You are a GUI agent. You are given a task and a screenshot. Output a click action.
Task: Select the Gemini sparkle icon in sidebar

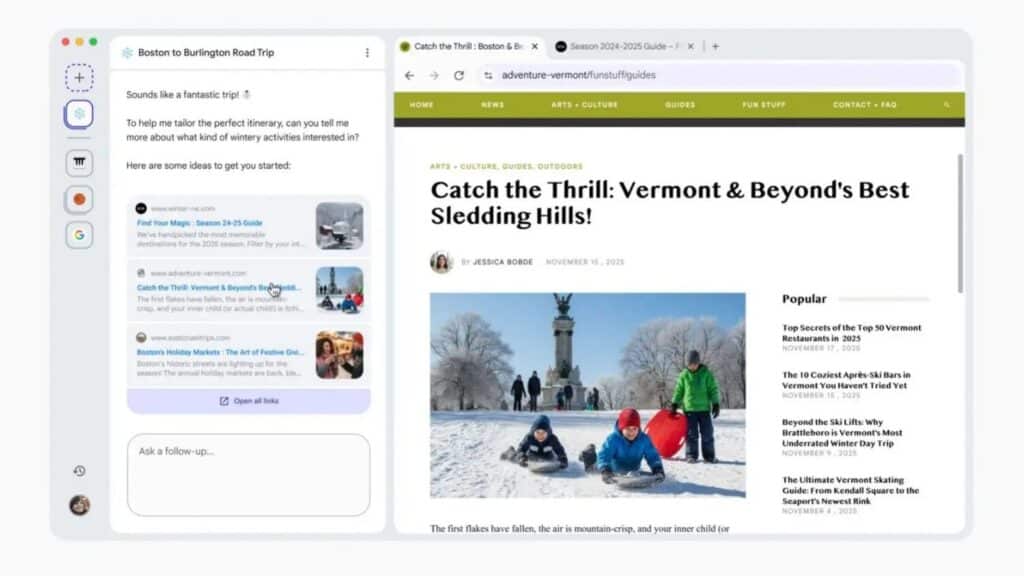point(79,115)
